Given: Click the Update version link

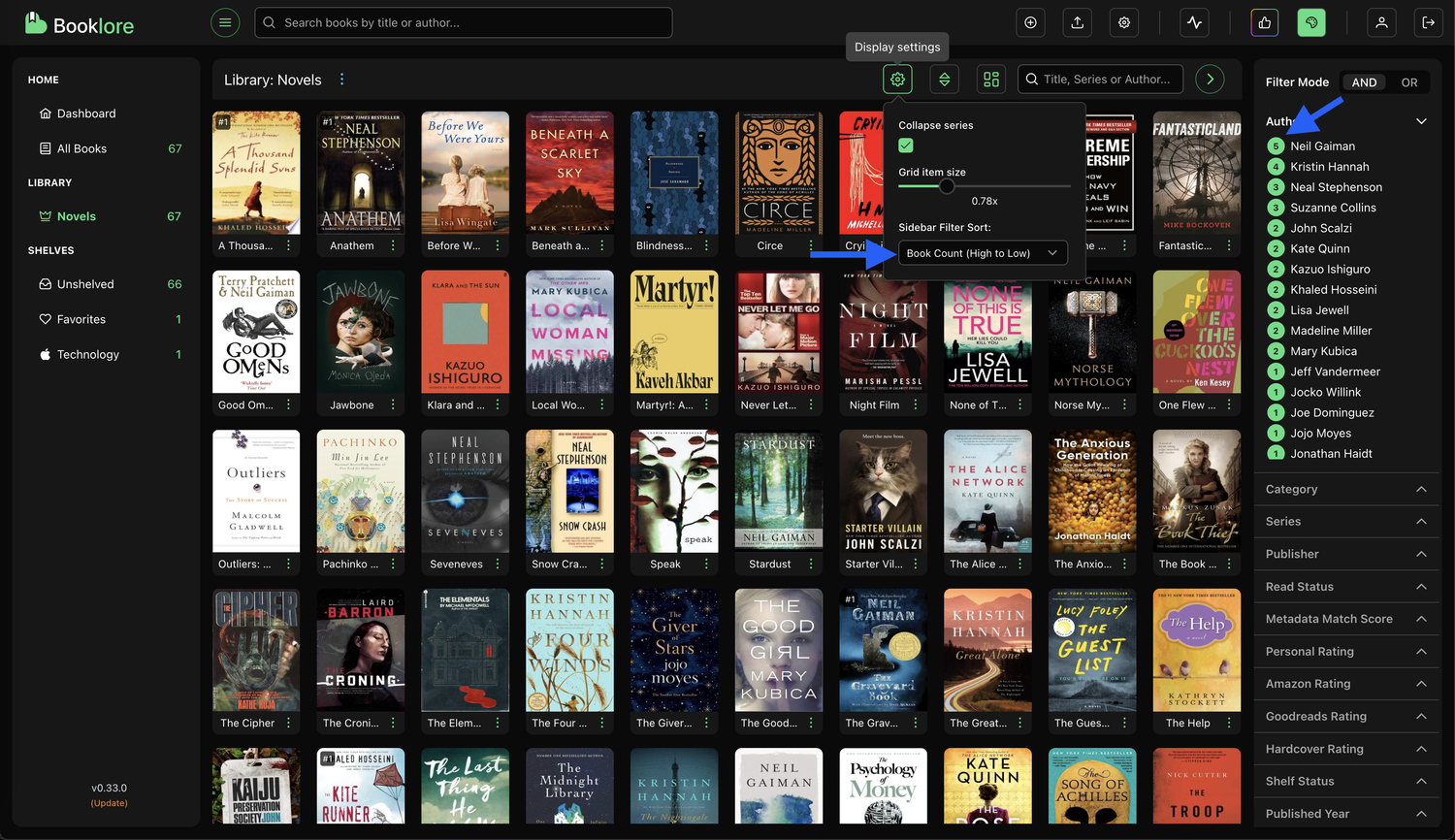Looking at the screenshot, I should click(109, 803).
